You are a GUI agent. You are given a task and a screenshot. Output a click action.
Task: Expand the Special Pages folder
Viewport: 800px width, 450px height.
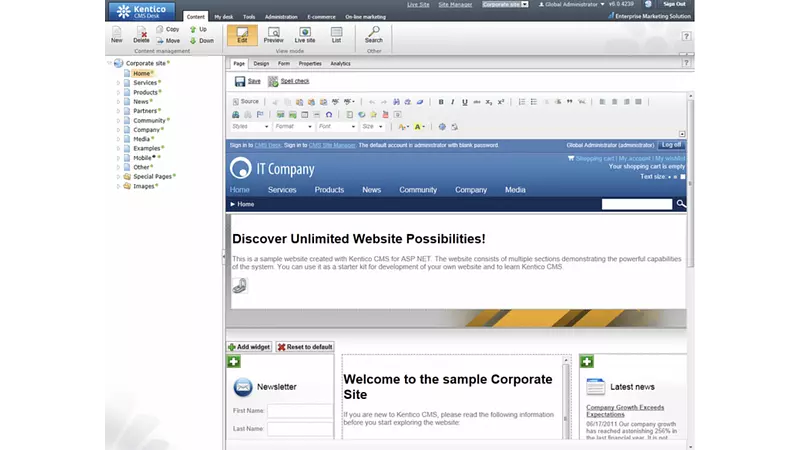click(x=118, y=177)
